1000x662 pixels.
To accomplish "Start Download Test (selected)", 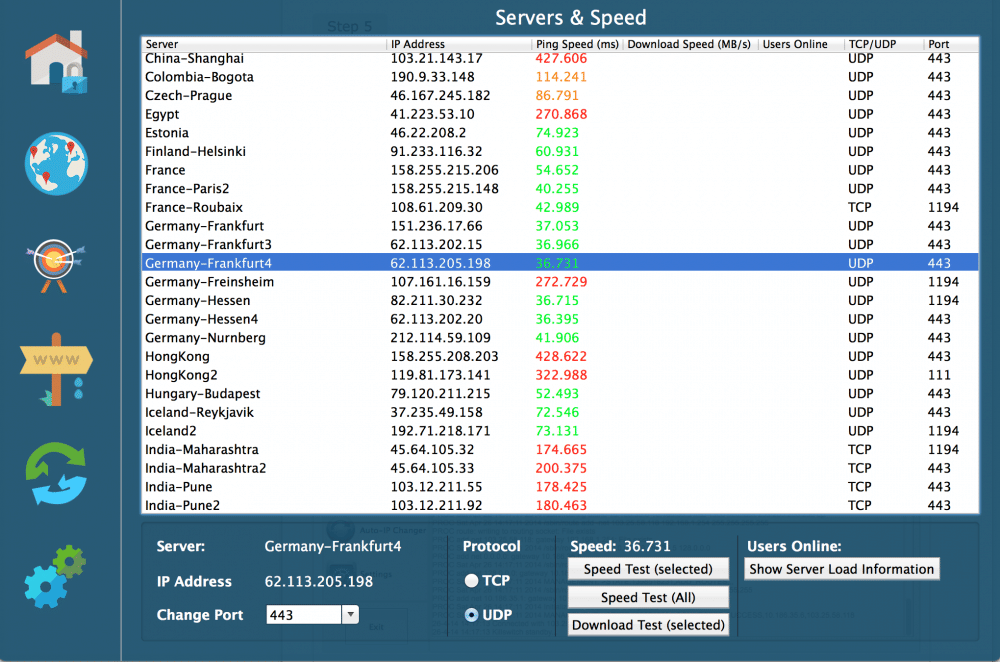I will pyautogui.click(x=648, y=624).
